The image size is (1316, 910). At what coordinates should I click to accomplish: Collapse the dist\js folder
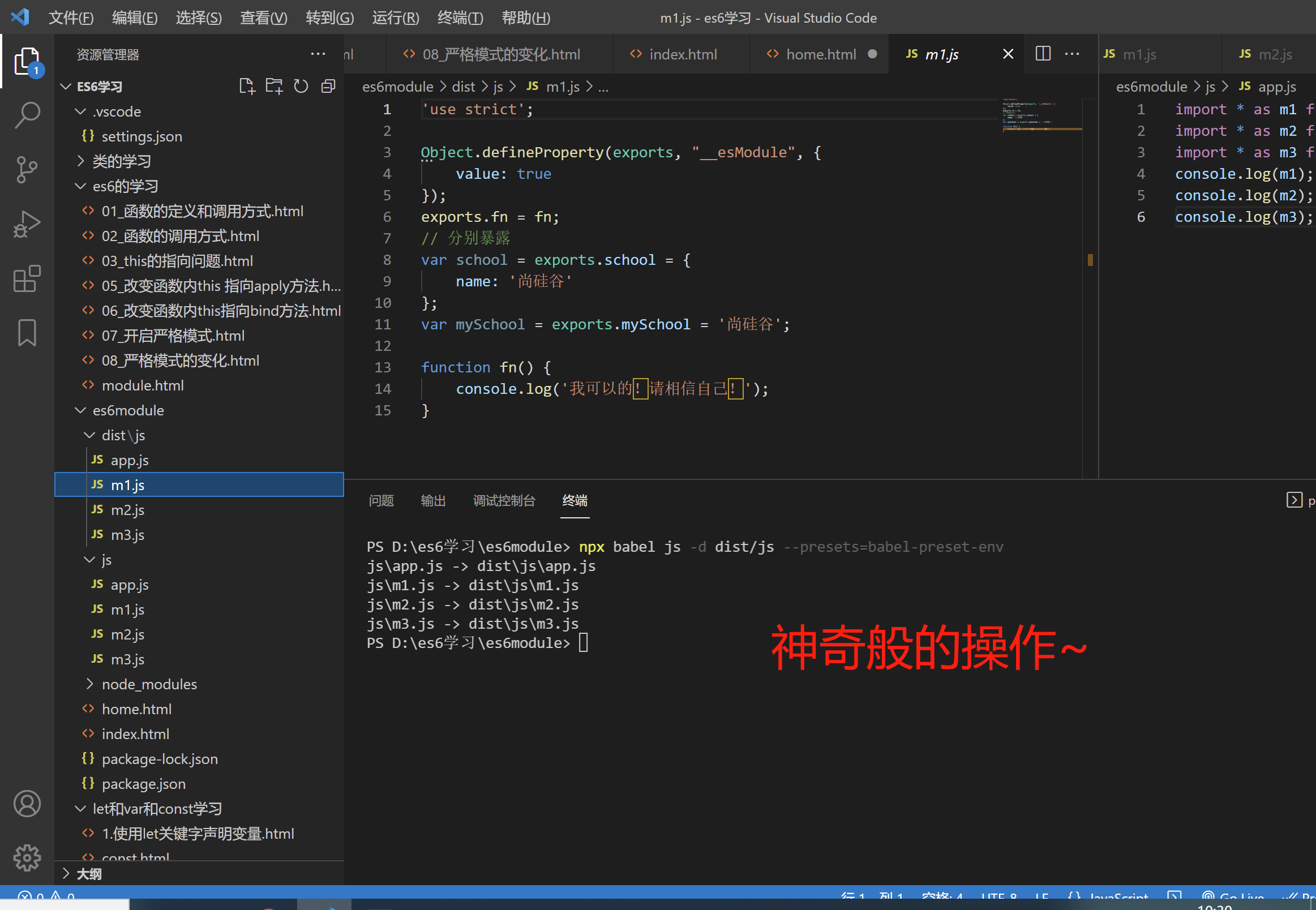[200, 435]
